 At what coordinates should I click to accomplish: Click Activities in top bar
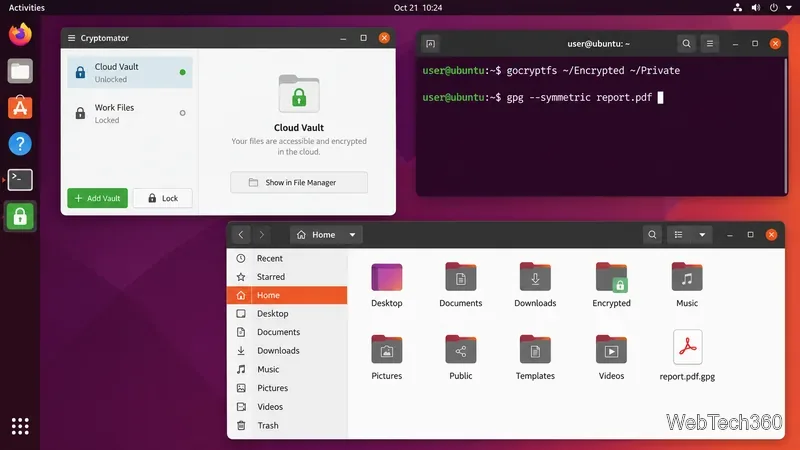pyautogui.click(x=27, y=8)
